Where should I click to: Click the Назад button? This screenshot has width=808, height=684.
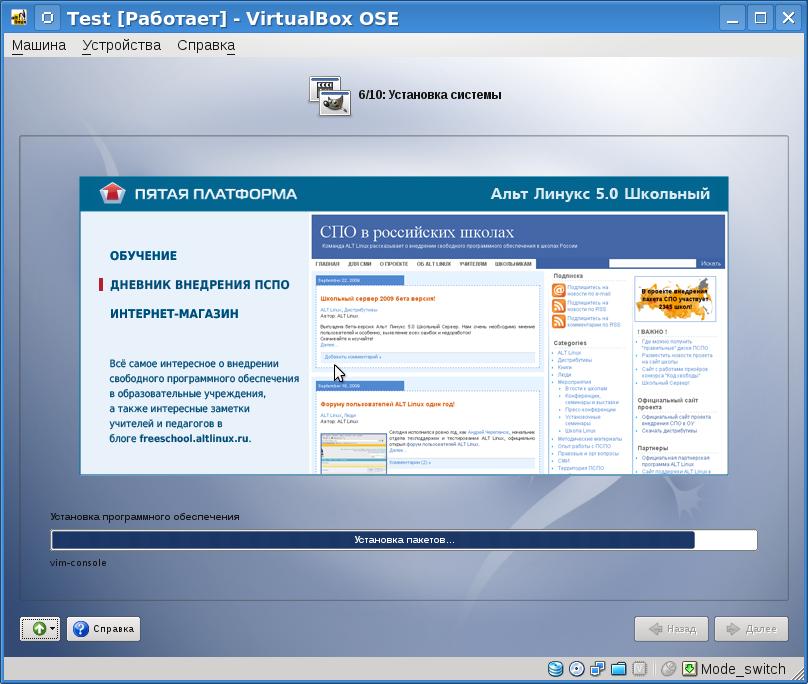672,629
